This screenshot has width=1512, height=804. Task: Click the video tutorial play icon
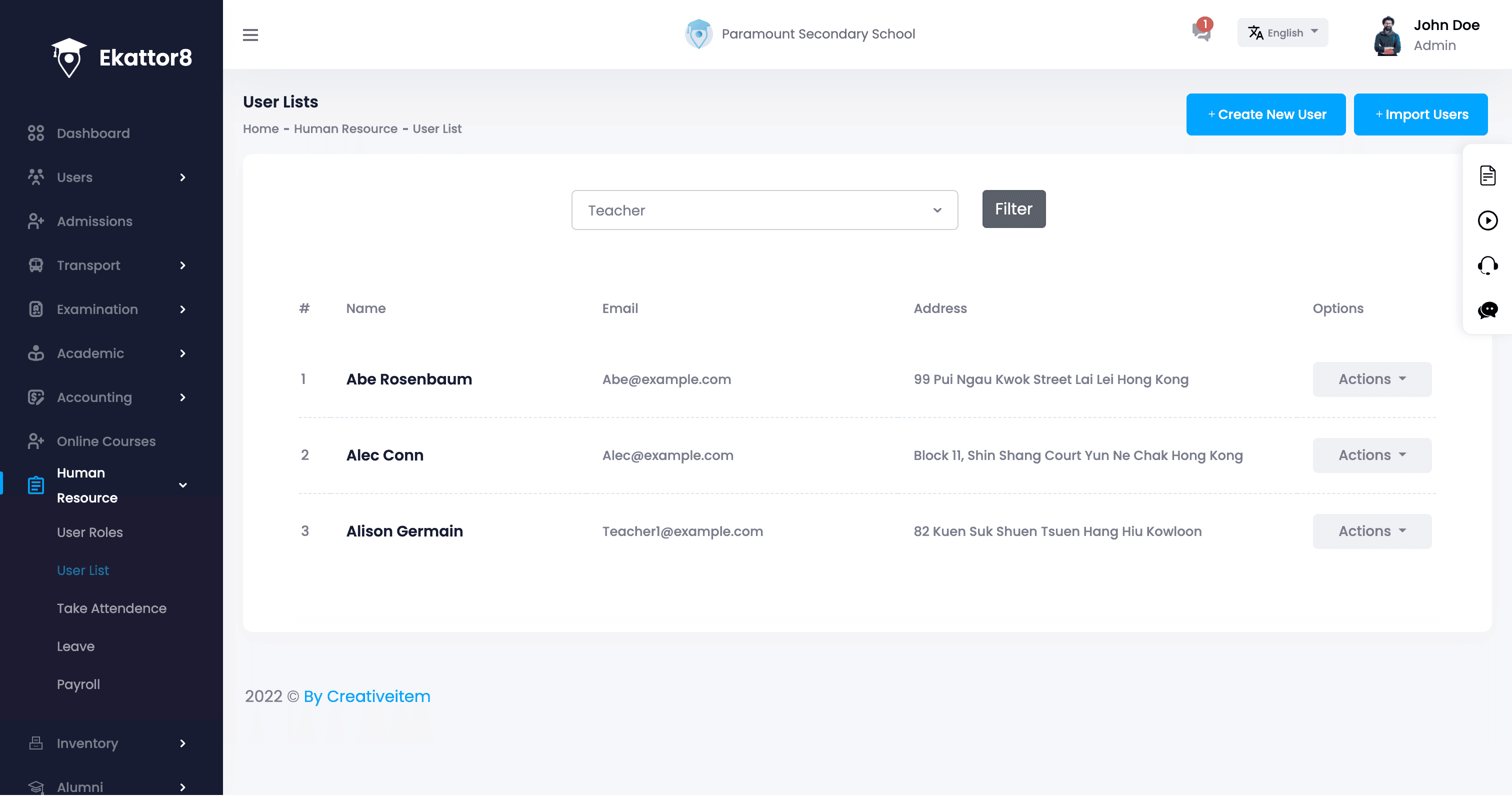(x=1487, y=220)
